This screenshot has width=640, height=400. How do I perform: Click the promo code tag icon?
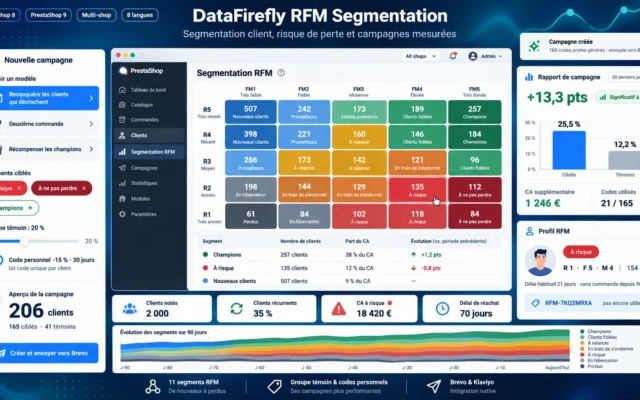pos(535,303)
